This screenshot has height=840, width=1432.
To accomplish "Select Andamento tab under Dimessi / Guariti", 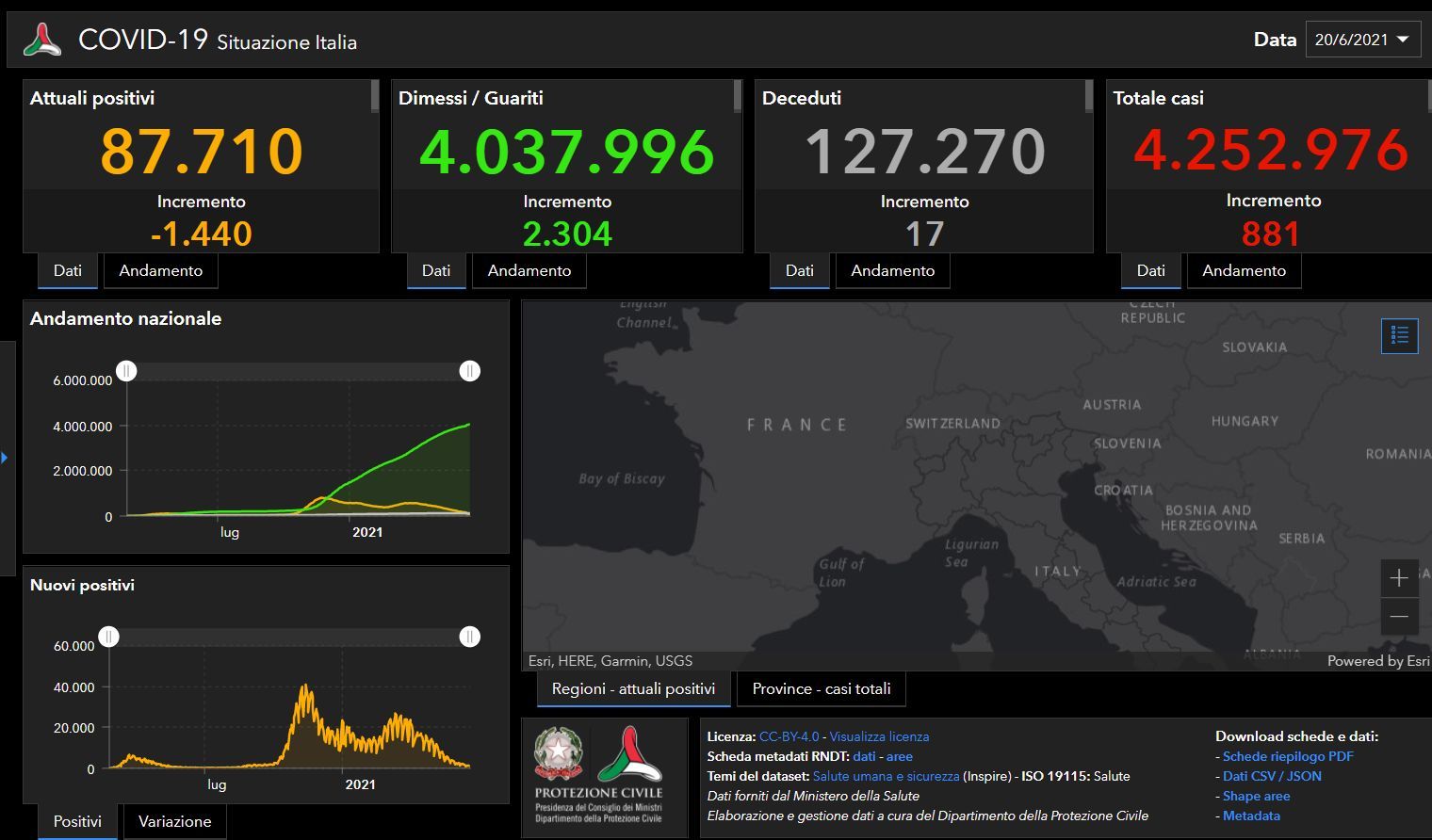I will (x=529, y=270).
